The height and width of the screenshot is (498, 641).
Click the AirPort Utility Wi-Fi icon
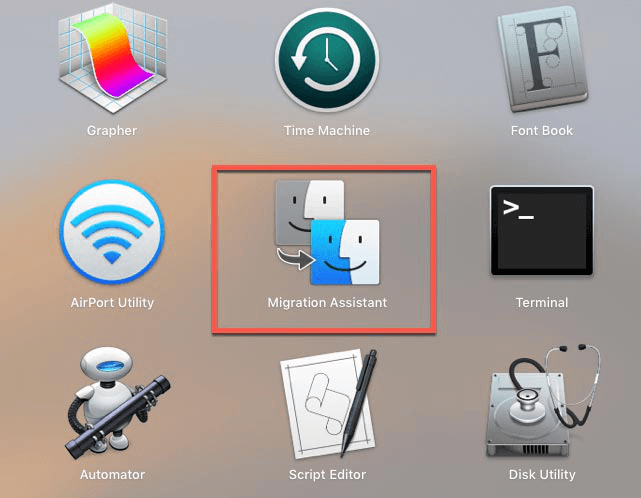(x=112, y=231)
